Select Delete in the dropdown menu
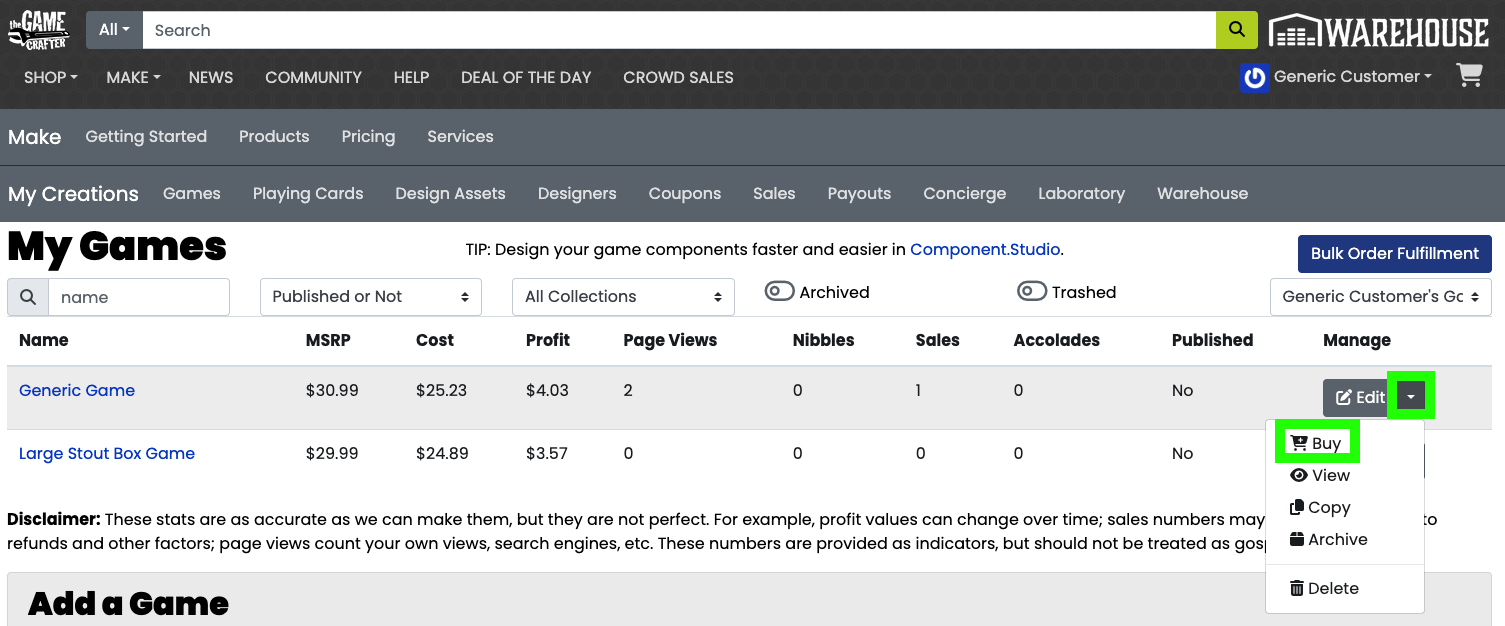This screenshot has height=626, width=1505. coord(1324,588)
